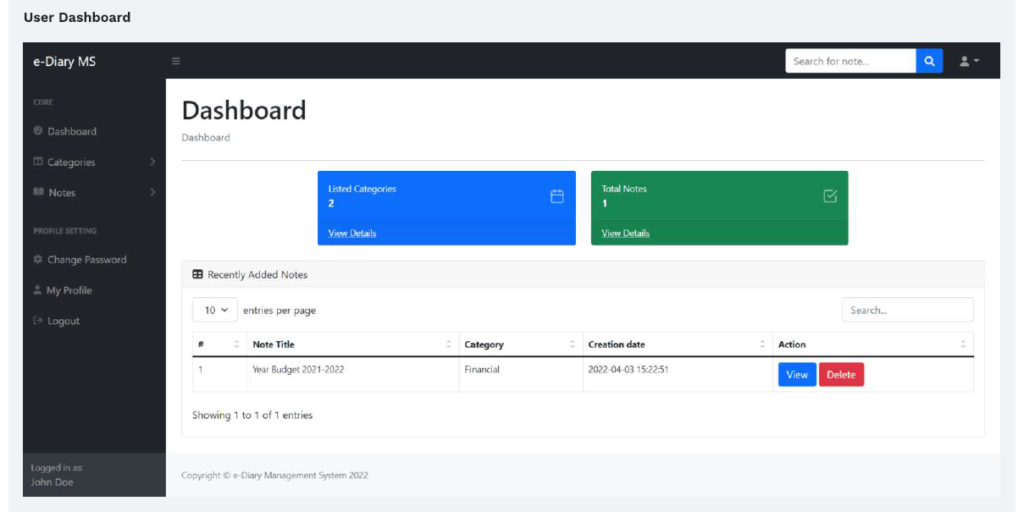Viewport: 1024px width, 512px height.
Task: Click the checkmark icon on Total Notes card
Action: coord(829,196)
